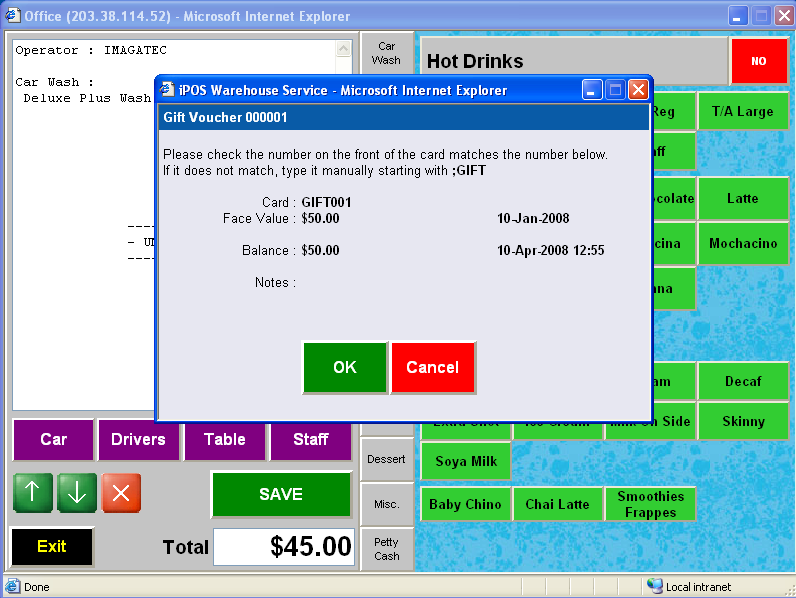Click the green up arrow icon
796x598 pixels.
point(32,493)
